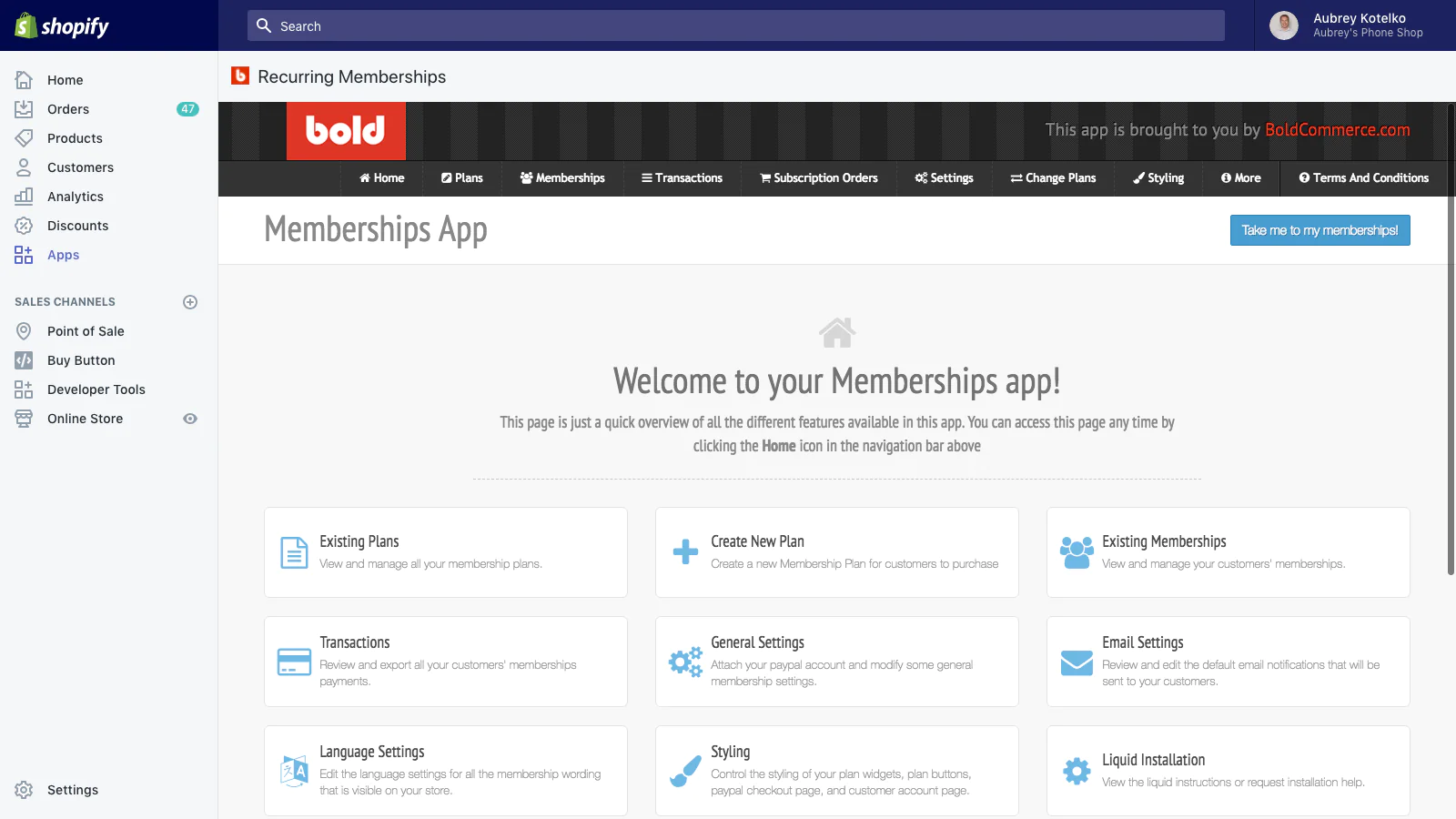Add a sales channel with plus button

pos(190,302)
